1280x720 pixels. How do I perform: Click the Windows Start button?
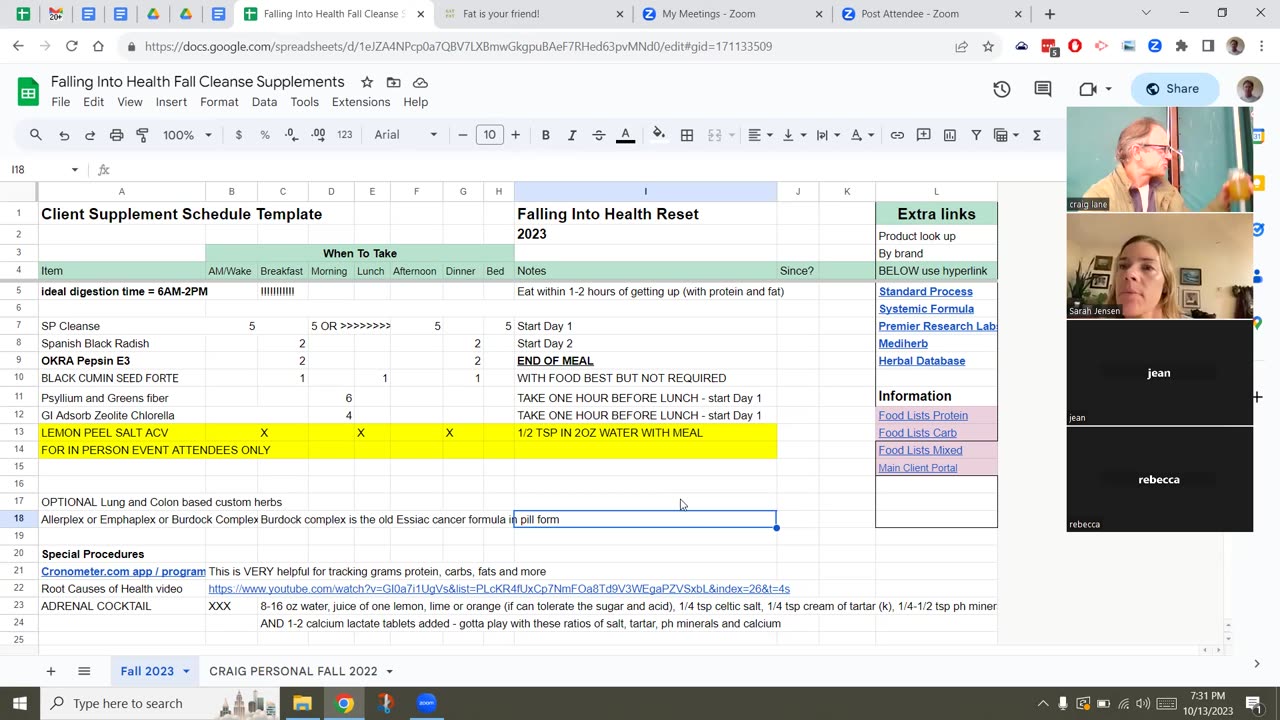pos(20,703)
